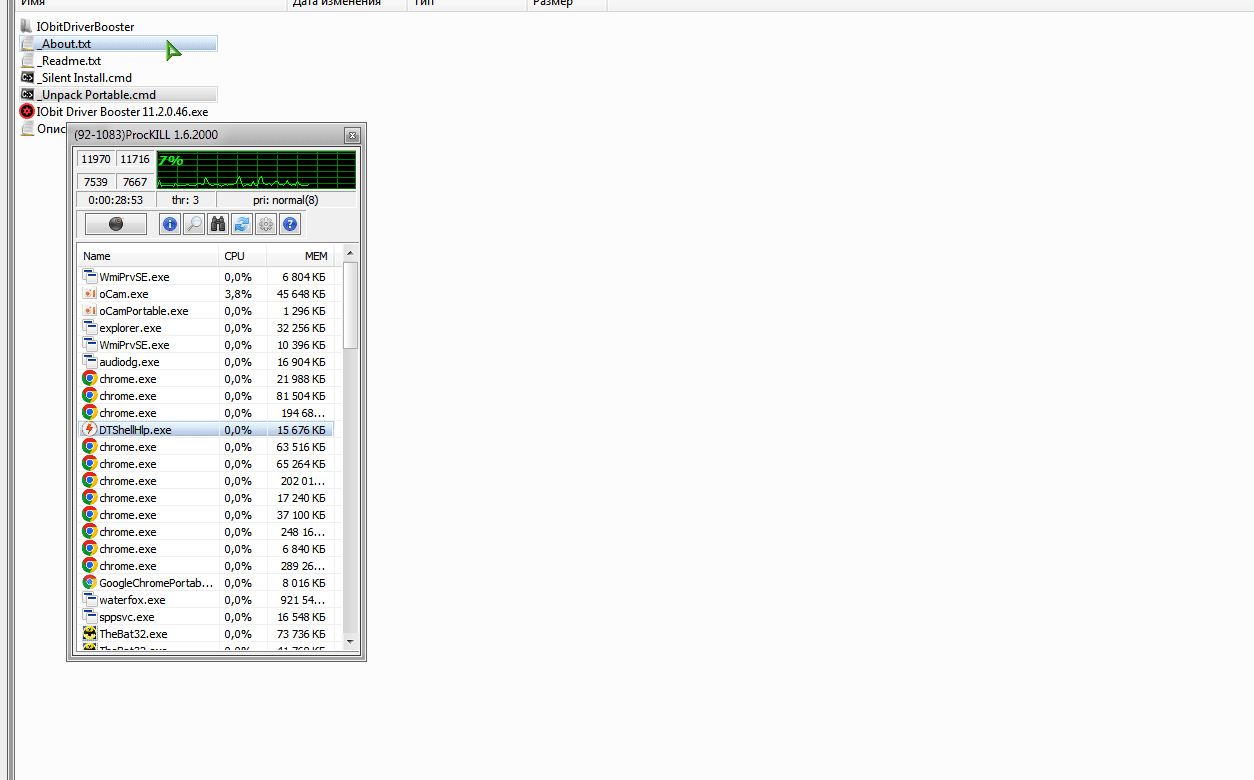Click the 15 676 КБ memory value

(x=301, y=430)
